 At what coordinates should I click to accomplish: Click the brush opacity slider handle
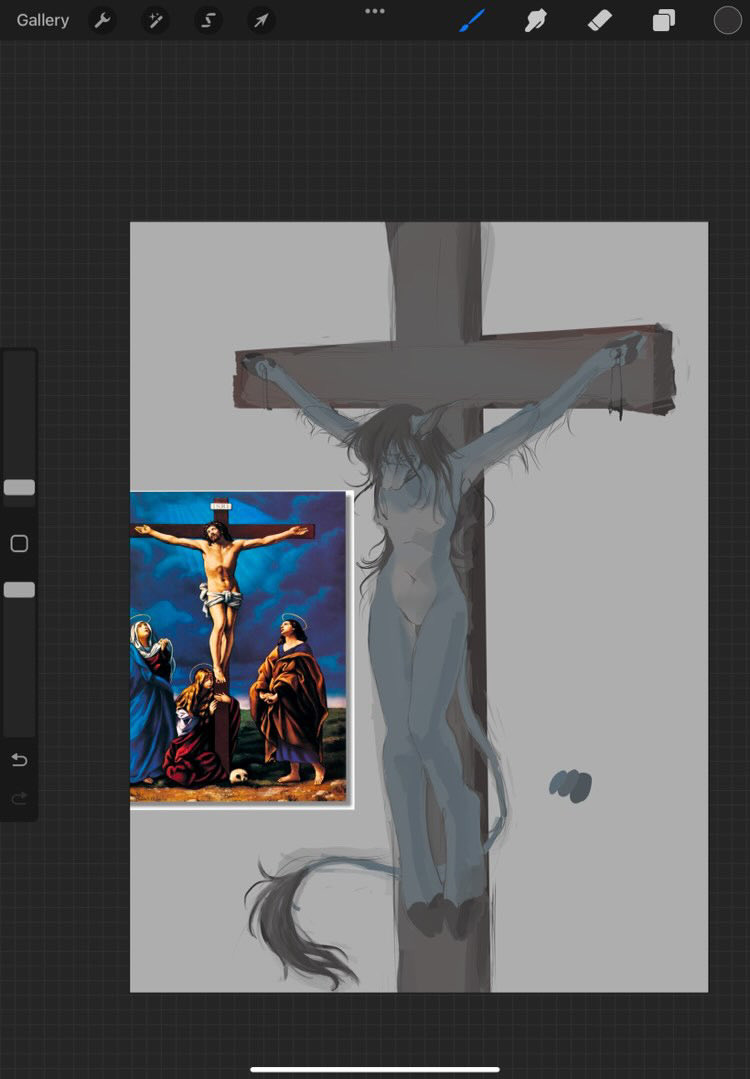coord(19,590)
